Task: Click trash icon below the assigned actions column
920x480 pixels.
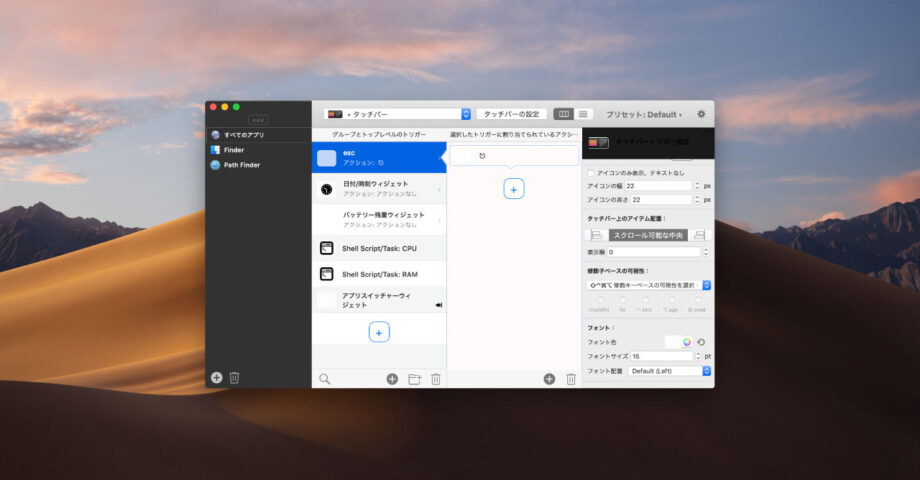Action: 571,379
